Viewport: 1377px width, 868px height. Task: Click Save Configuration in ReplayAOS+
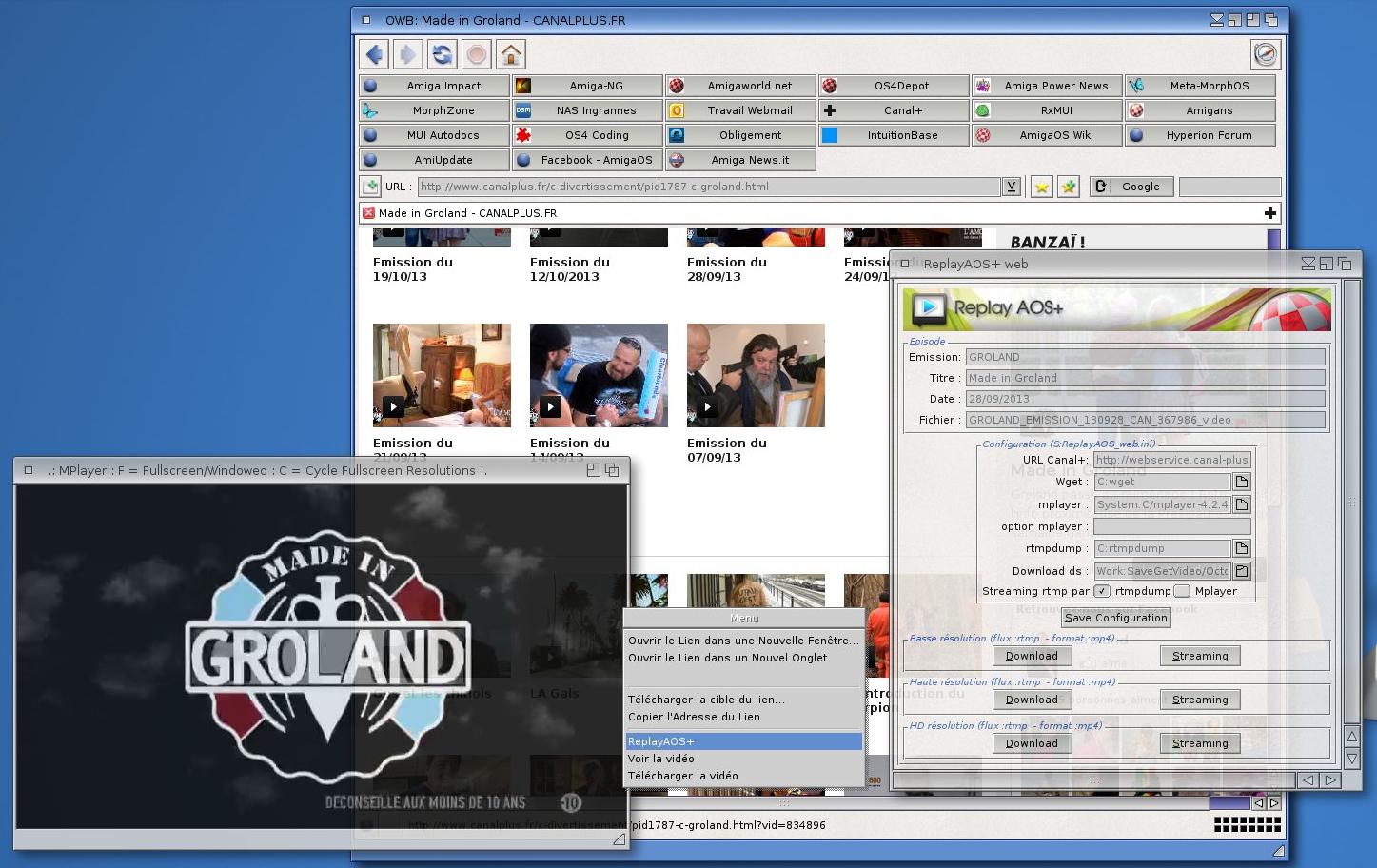[x=1115, y=618]
